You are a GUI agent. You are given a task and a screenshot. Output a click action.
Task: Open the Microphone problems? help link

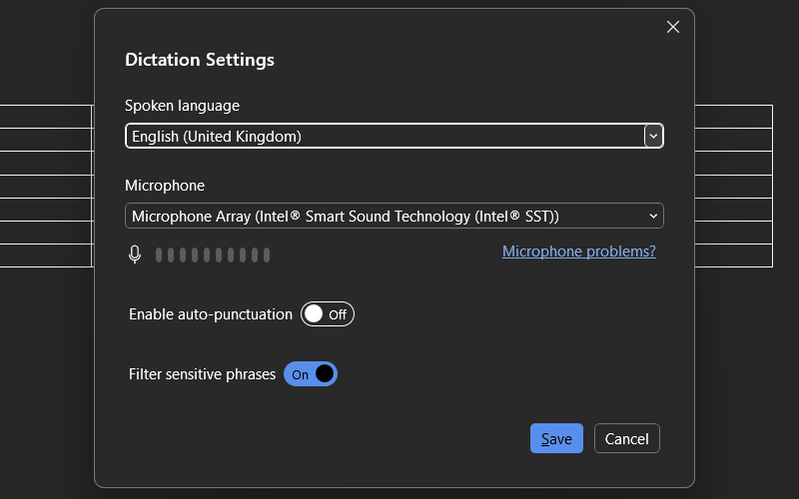tap(578, 251)
